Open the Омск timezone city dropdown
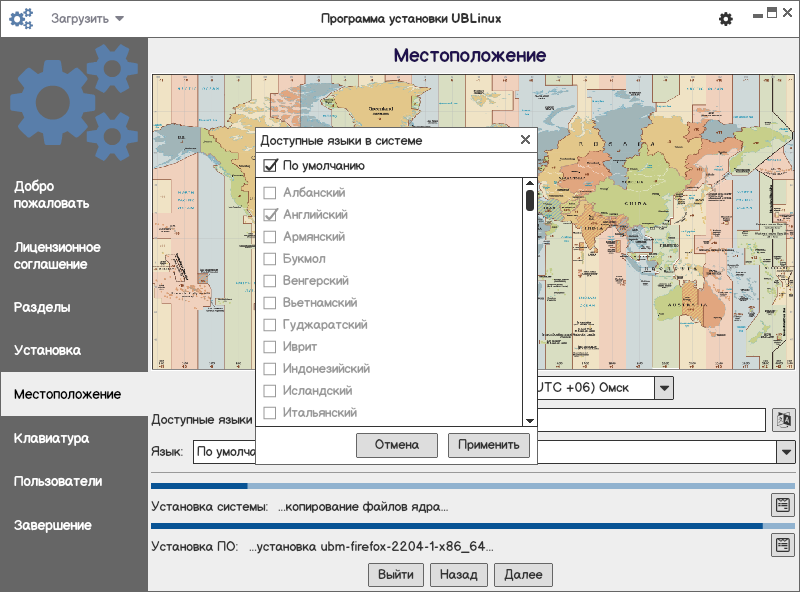Screen dimensions: 800x592 pos(665,387)
